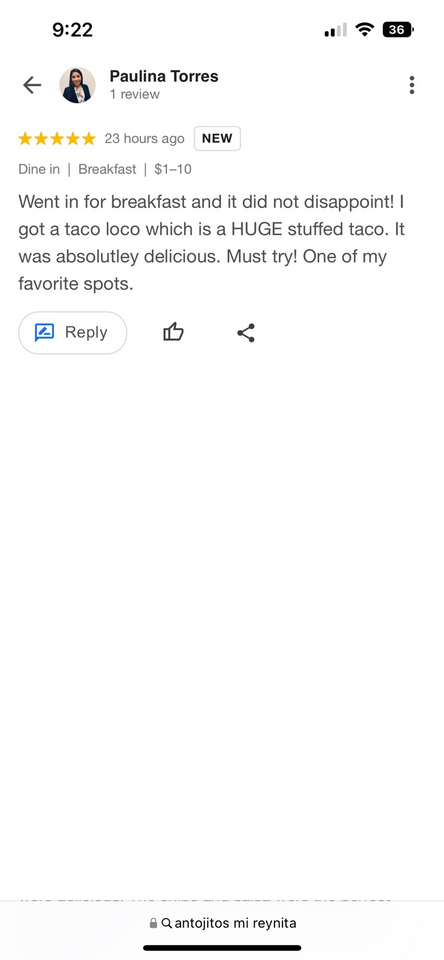Viewport: 444px width, 960px height.
Task: Share this review via share icon
Action: coord(246,333)
